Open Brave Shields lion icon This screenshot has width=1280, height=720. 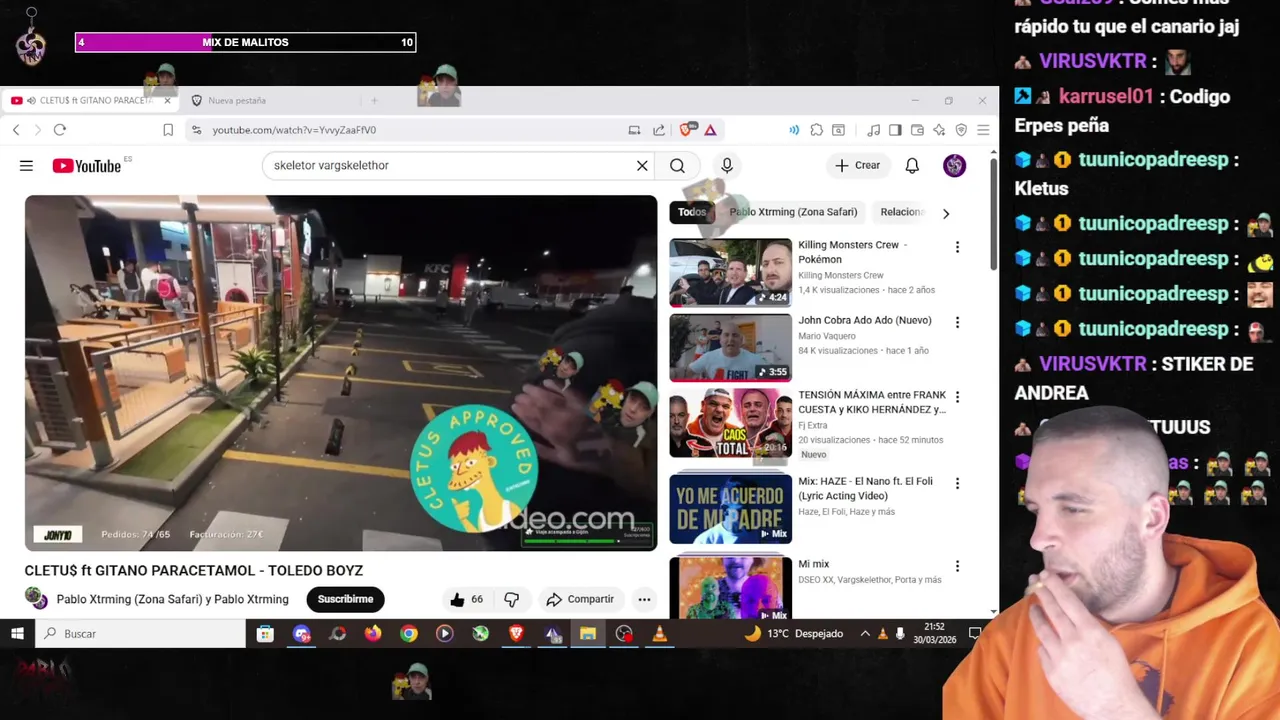(687, 130)
